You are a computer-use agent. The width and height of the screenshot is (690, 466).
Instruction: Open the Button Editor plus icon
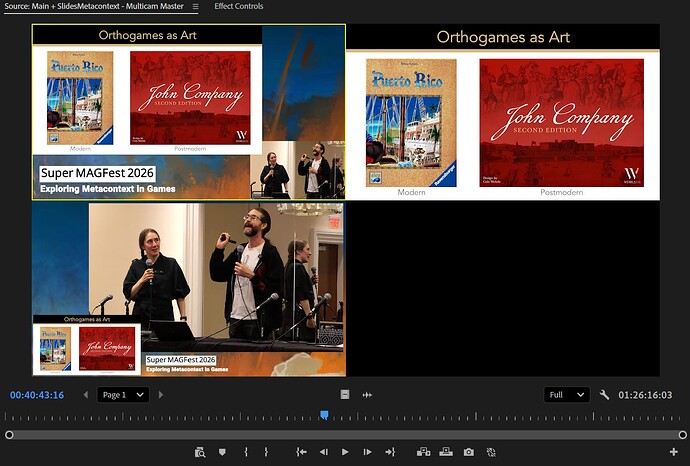[673, 451]
